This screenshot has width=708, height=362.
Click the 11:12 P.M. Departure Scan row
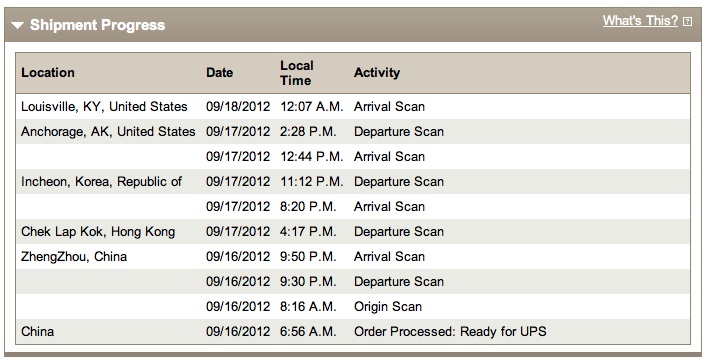353,182
